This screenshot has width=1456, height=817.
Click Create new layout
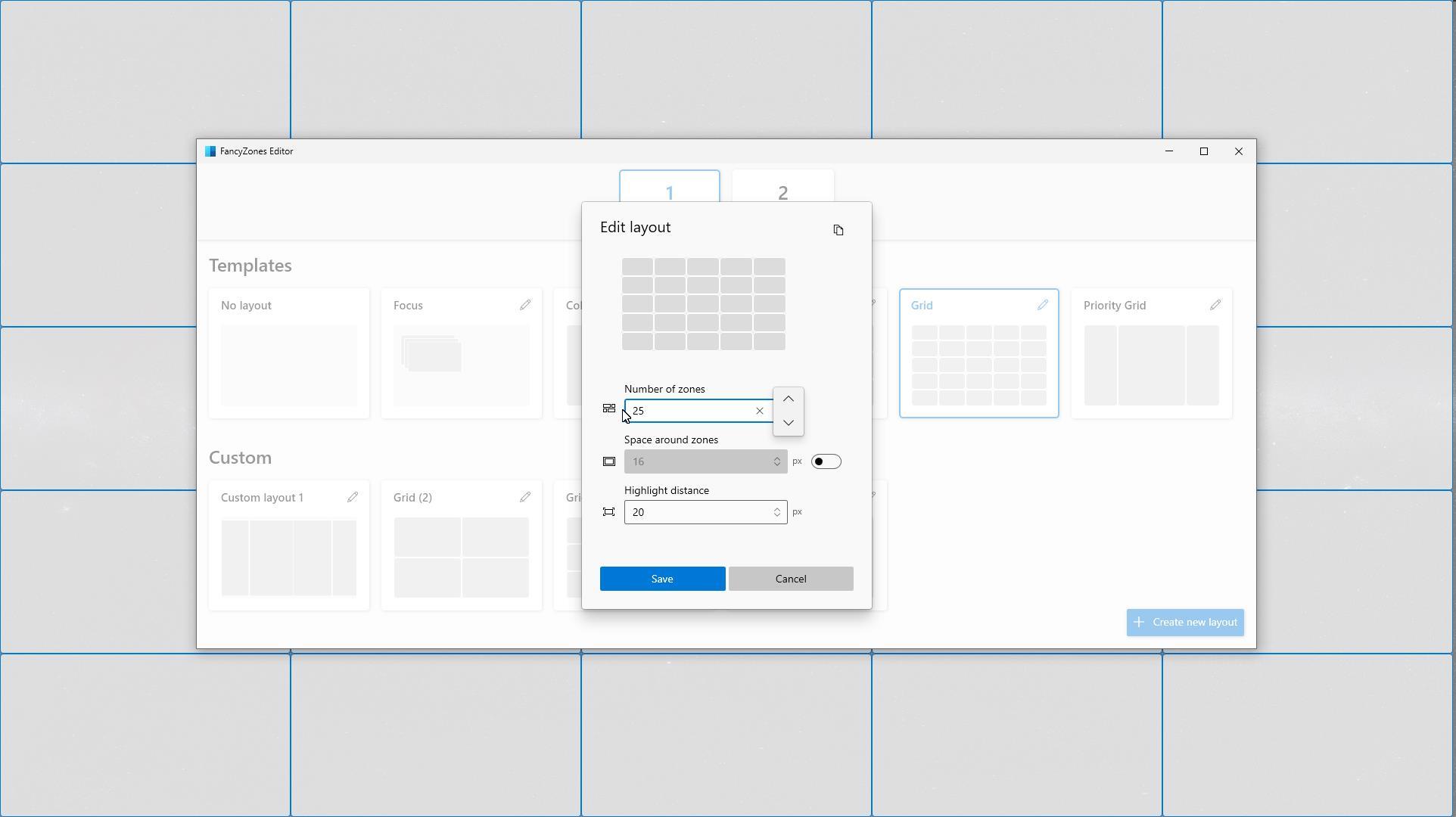1184,622
